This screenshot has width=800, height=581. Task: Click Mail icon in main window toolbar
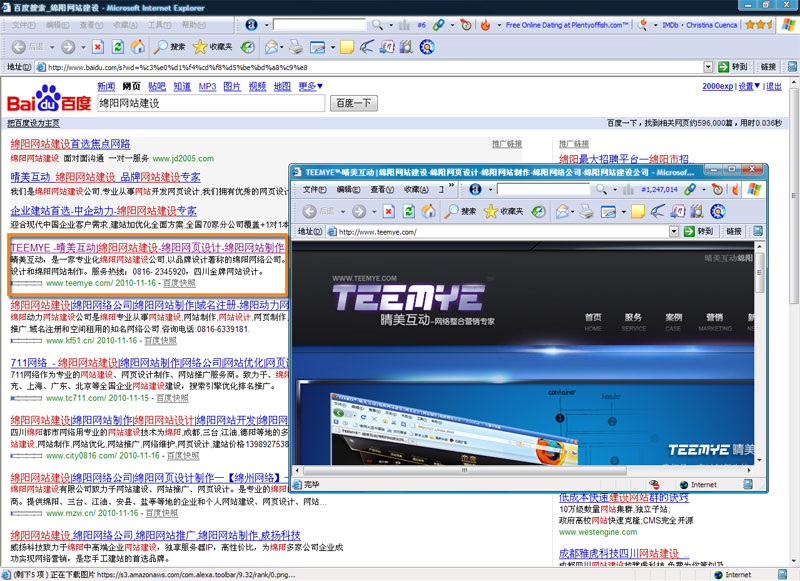(271, 47)
